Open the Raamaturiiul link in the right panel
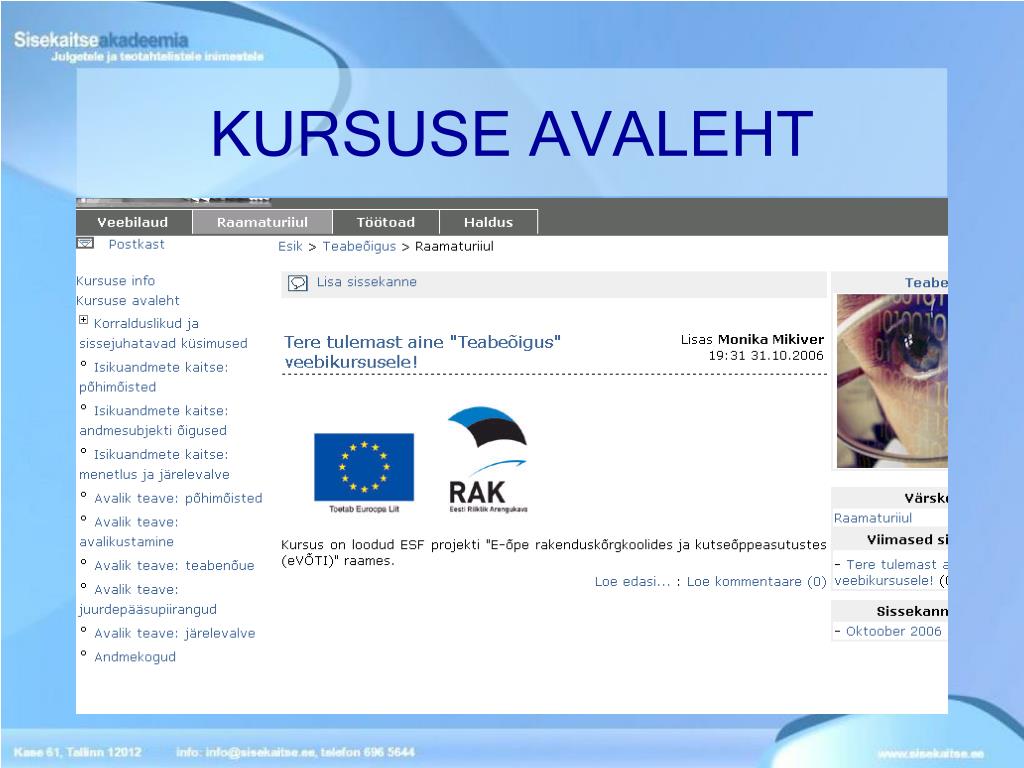 point(872,518)
